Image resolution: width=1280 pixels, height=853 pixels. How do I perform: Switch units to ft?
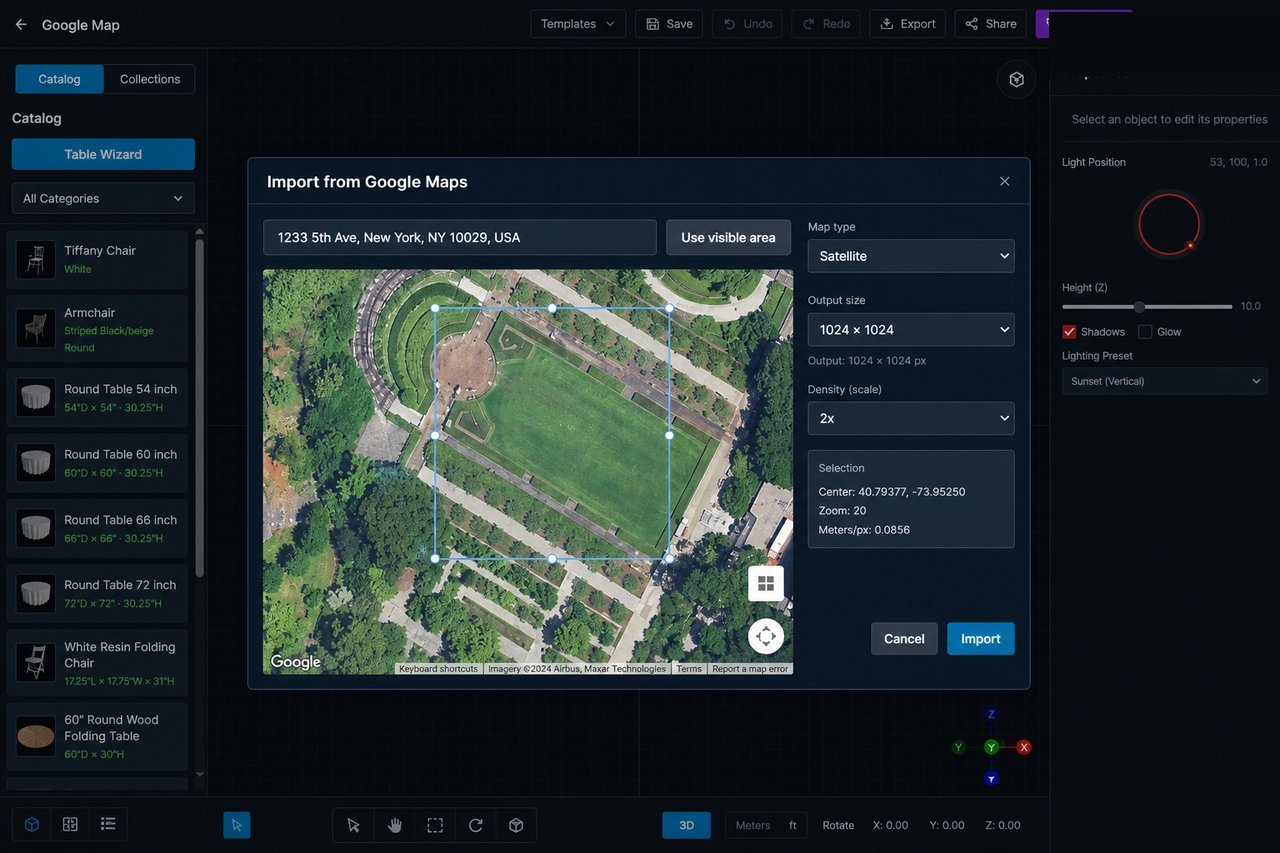coord(793,825)
